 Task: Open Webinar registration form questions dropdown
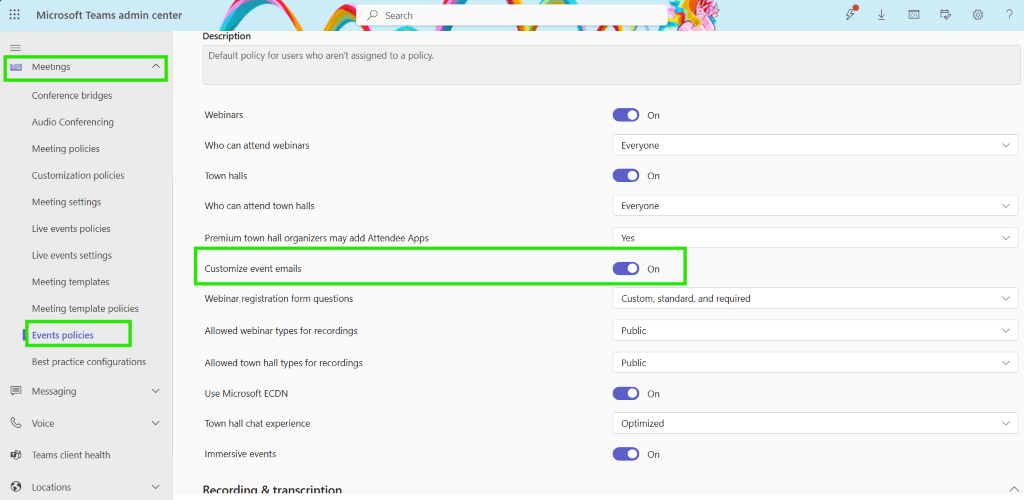pyautogui.click(x=815, y=298)
